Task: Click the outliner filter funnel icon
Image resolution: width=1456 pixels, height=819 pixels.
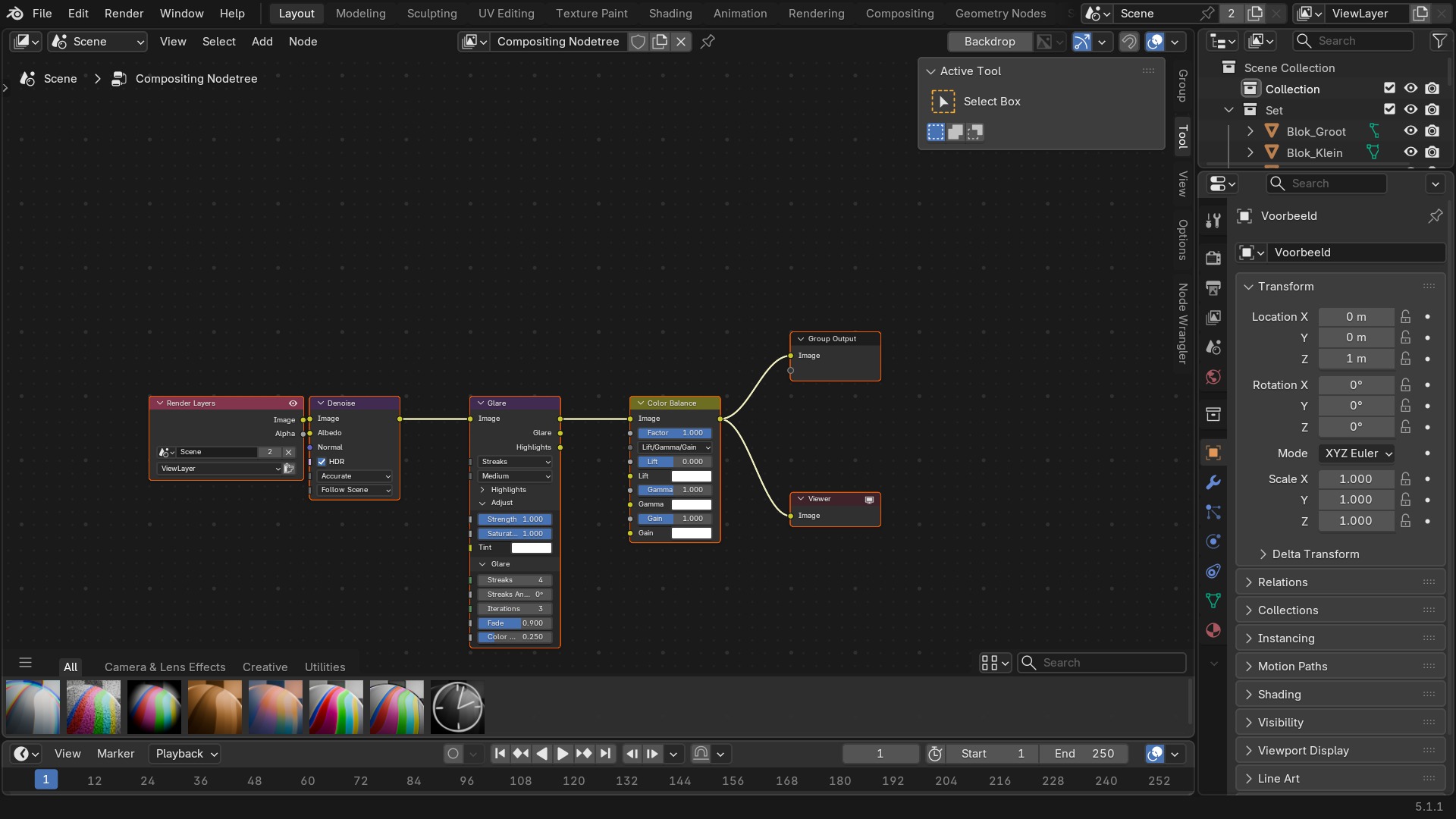Action: (x=1439, y=41)
